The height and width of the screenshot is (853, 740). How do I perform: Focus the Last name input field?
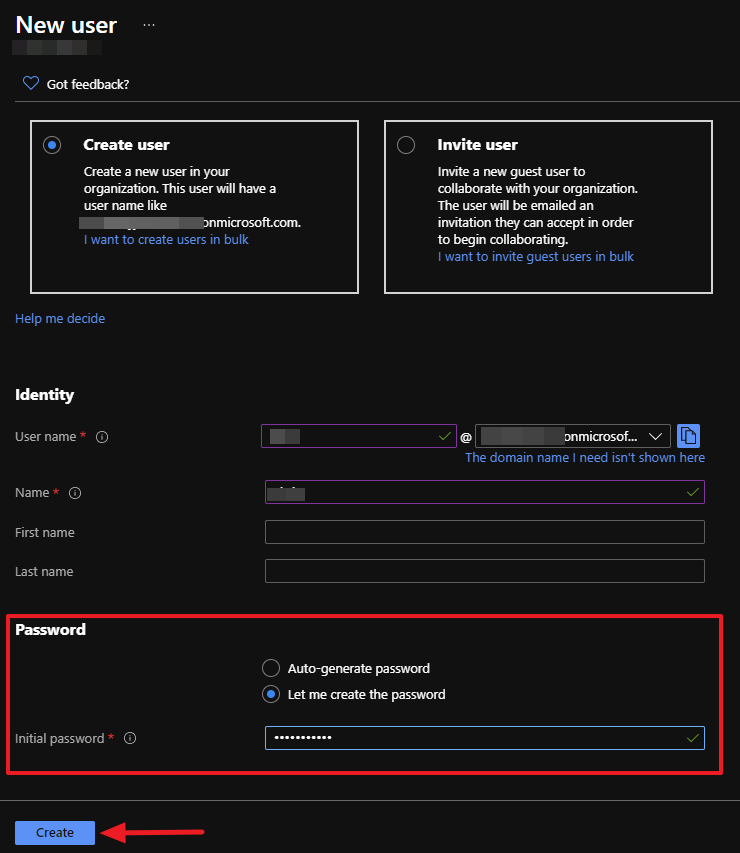pyautogui.click(x=484, y=571)
